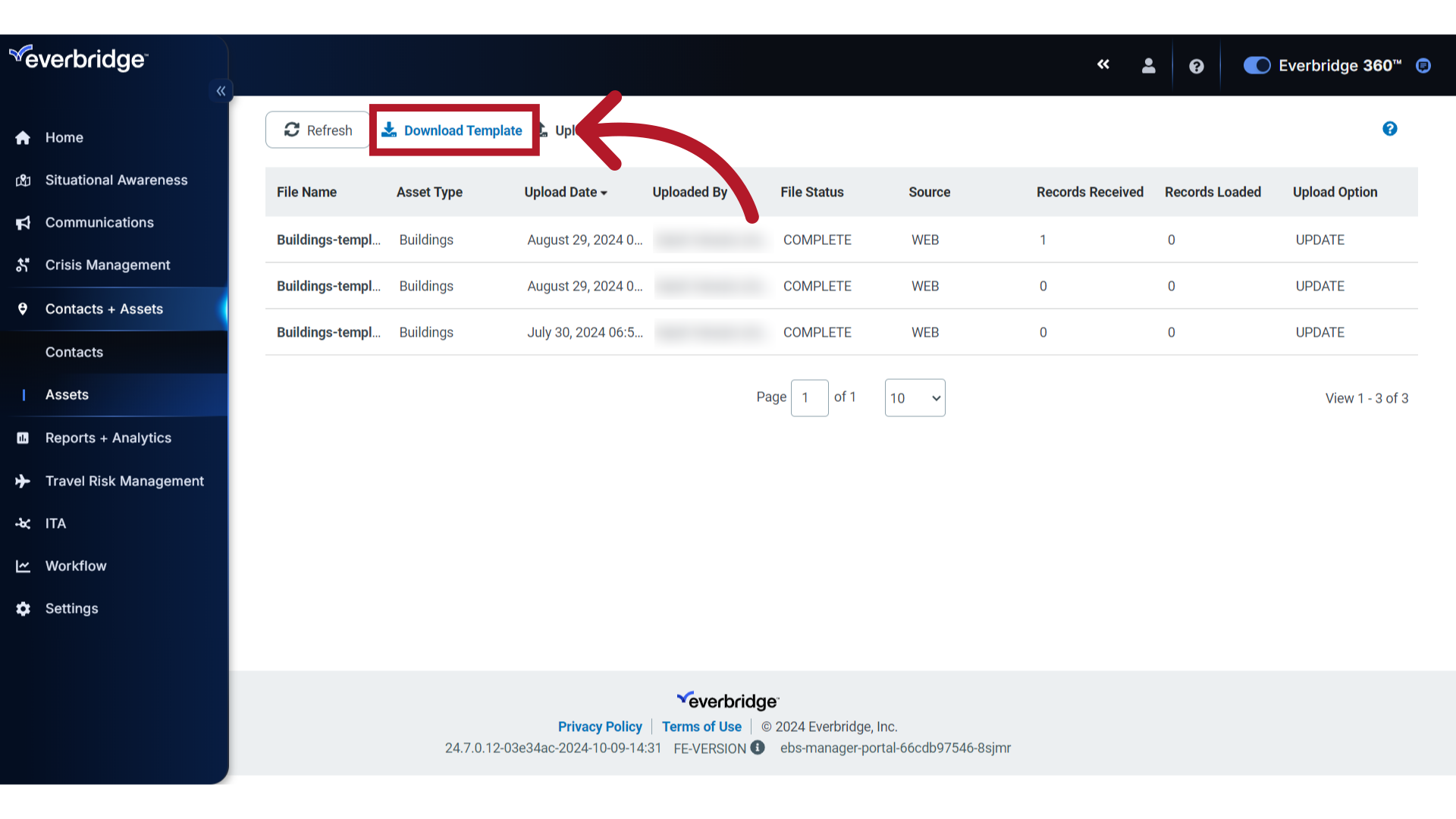Open Settings using the gear icon
Image resolution: width=1456 pixels, height=819 pixels.
[x=23, y=608]
